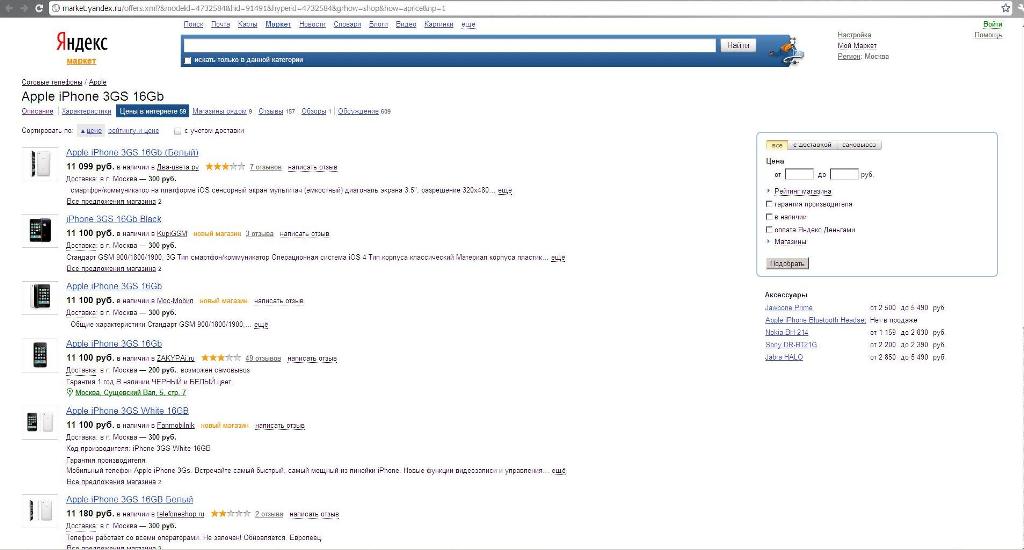The image size is (1024, 550).
Task: Check the 'в наличии' filter checkbox
Action: [769, 216]
